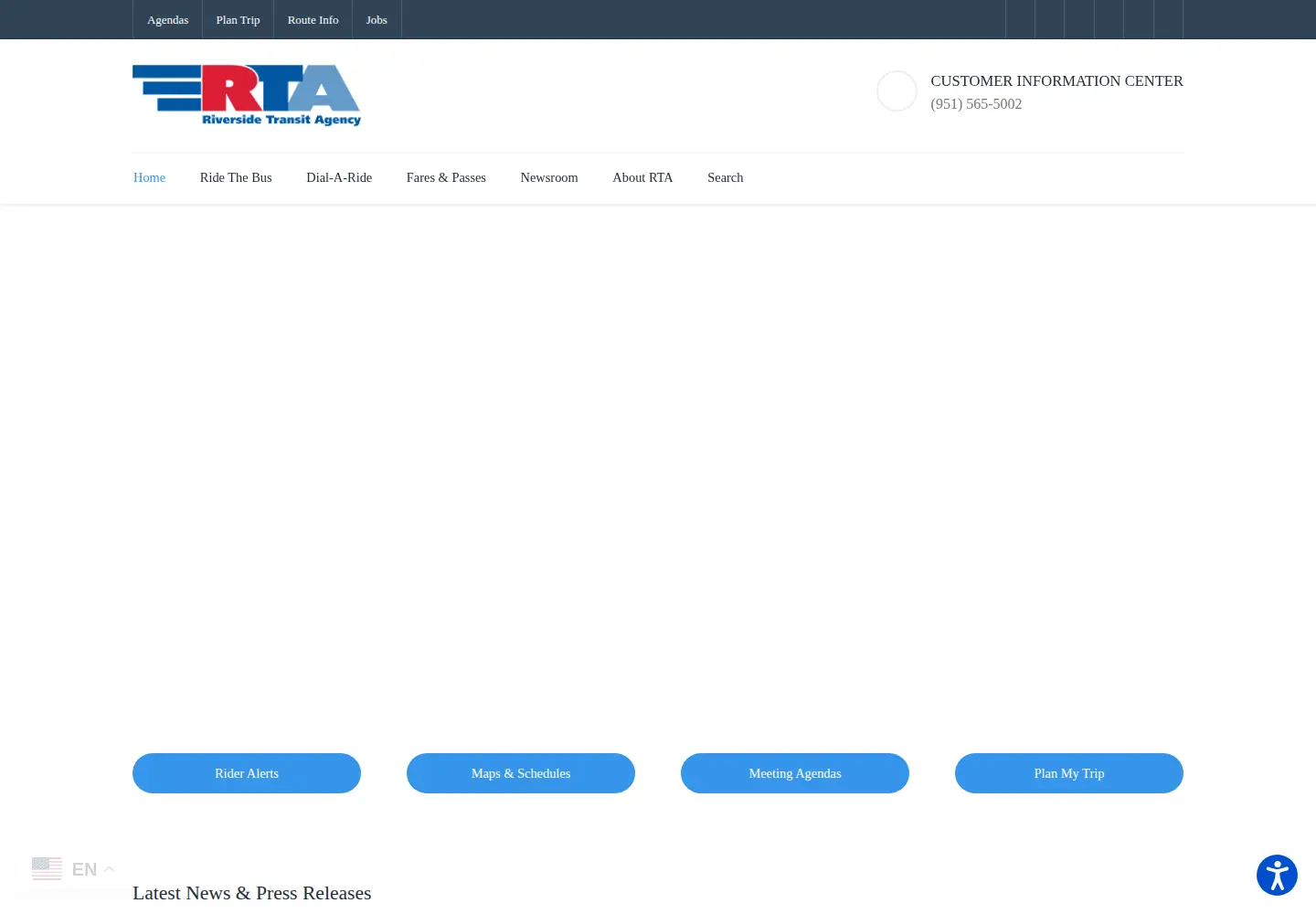Image resolution: width=1316 pixels, height=914 pixels.
Task: Click the Rider Alerts button
Action: (247, 773)
